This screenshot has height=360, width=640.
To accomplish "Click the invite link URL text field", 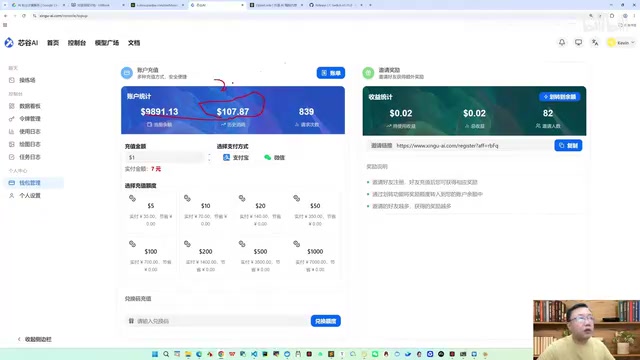I will tap(460, 145).
